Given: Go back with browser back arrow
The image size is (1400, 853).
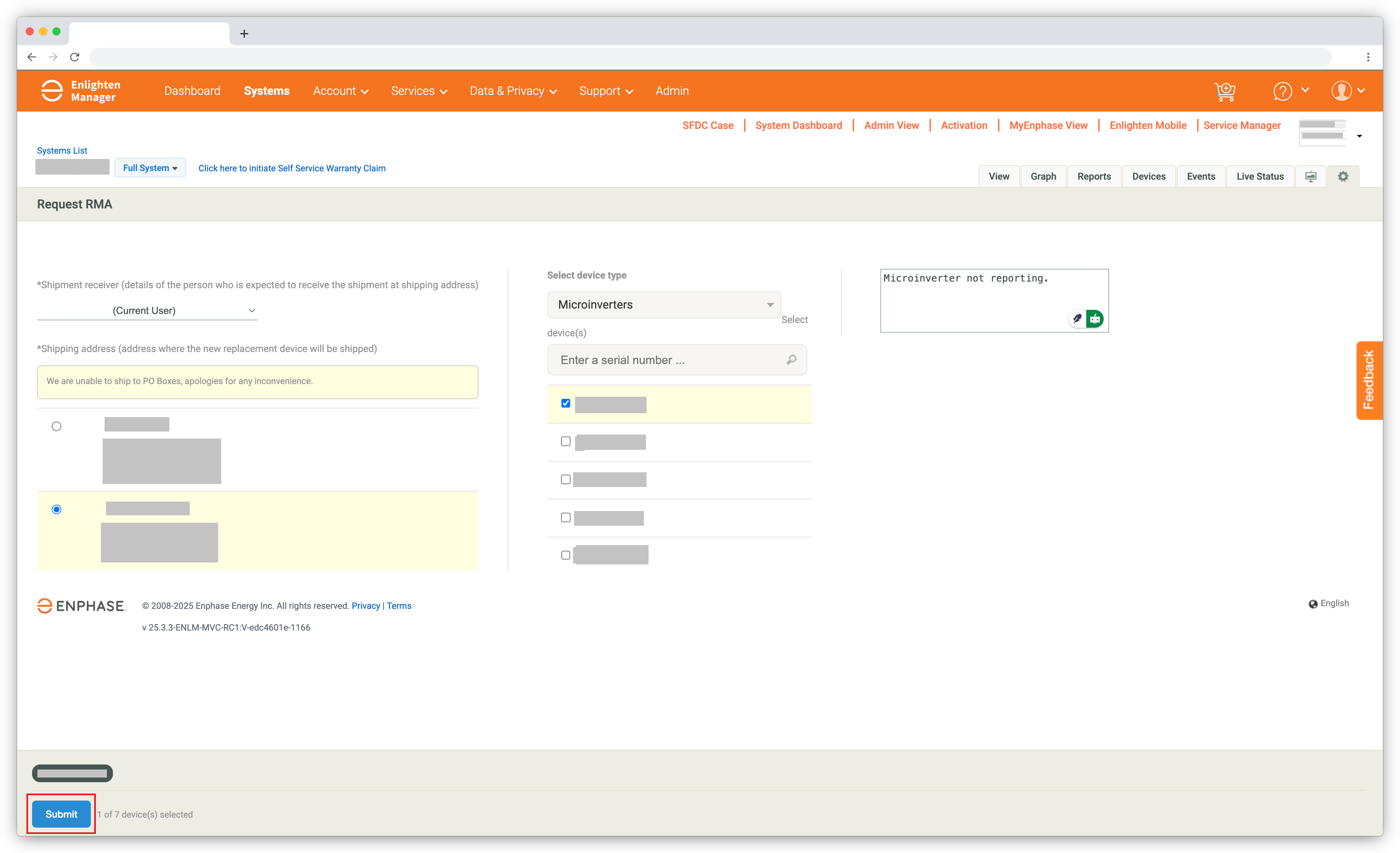Looking at the screenshot, I should pos(32,57).
